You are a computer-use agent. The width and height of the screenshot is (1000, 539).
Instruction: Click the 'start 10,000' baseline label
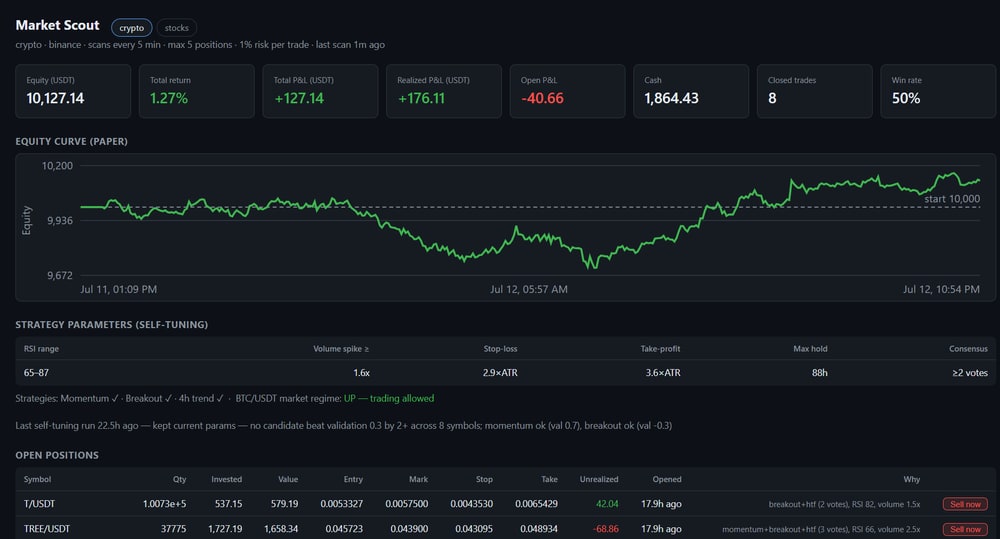pyautogui.click(x=952, y=198)
